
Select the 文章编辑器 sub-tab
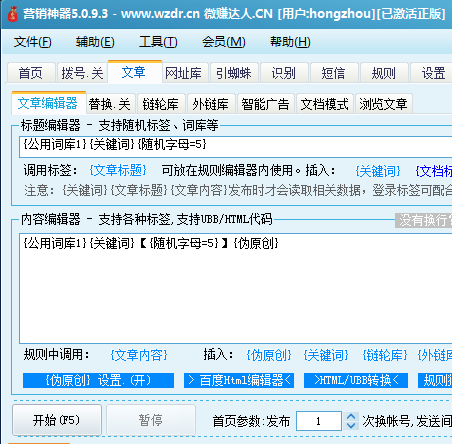48,103
